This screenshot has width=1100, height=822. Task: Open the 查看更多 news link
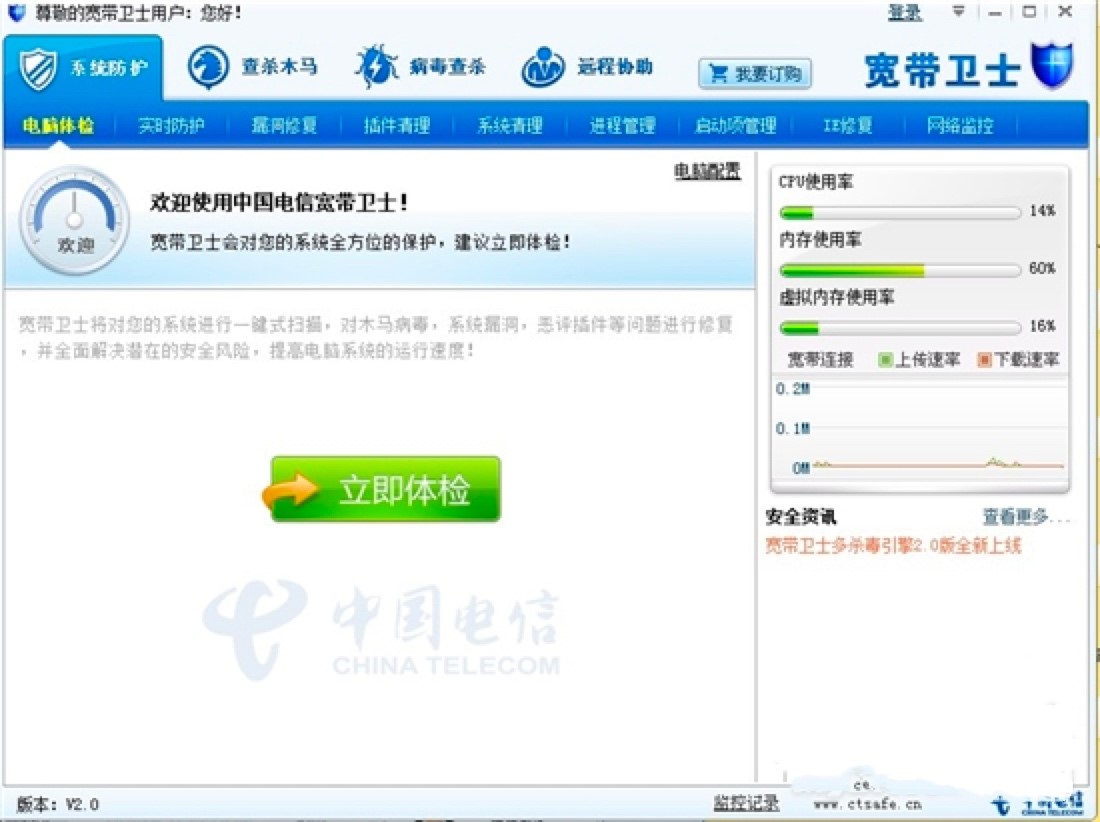pyautogui.click(x=1026, y=518)
